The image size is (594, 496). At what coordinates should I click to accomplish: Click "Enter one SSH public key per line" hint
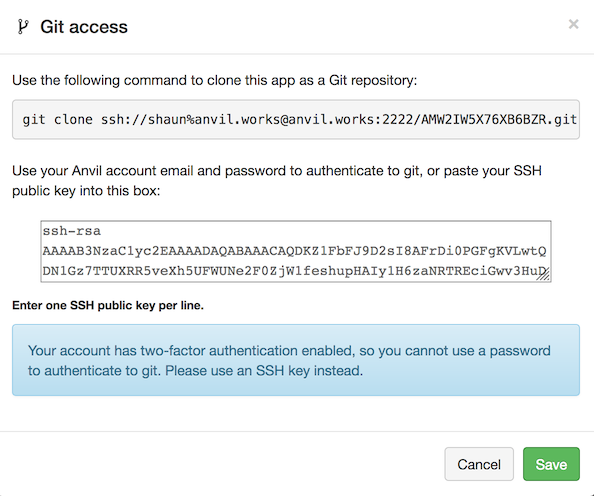point(108,305)
